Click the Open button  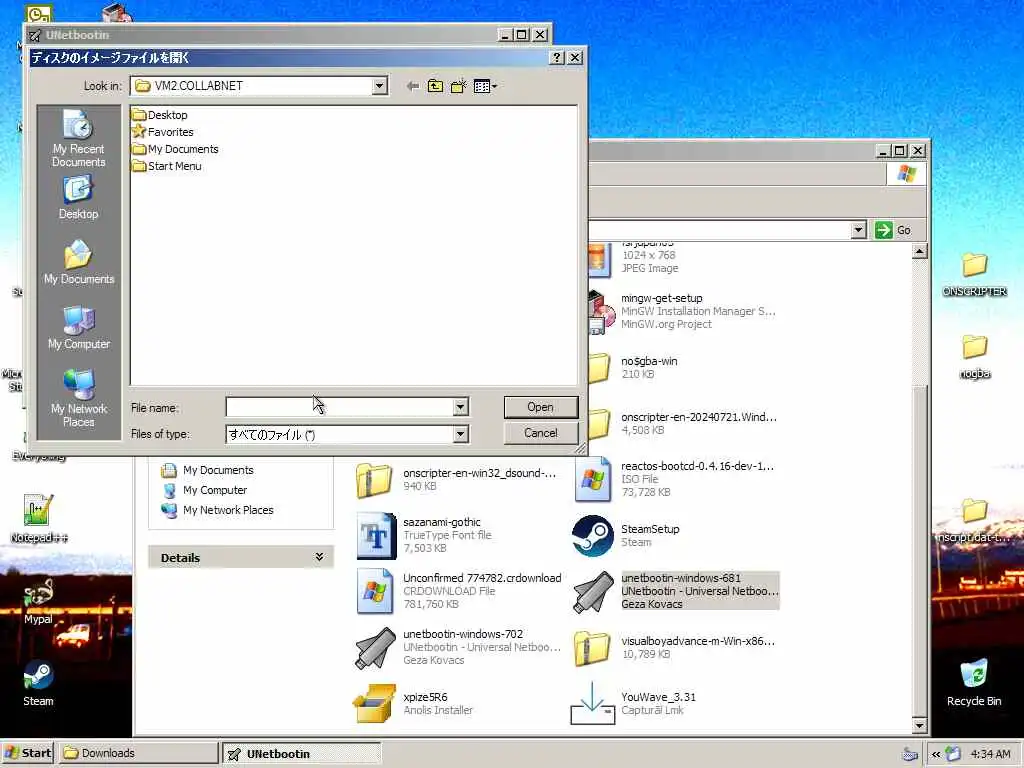coord(541,407)
